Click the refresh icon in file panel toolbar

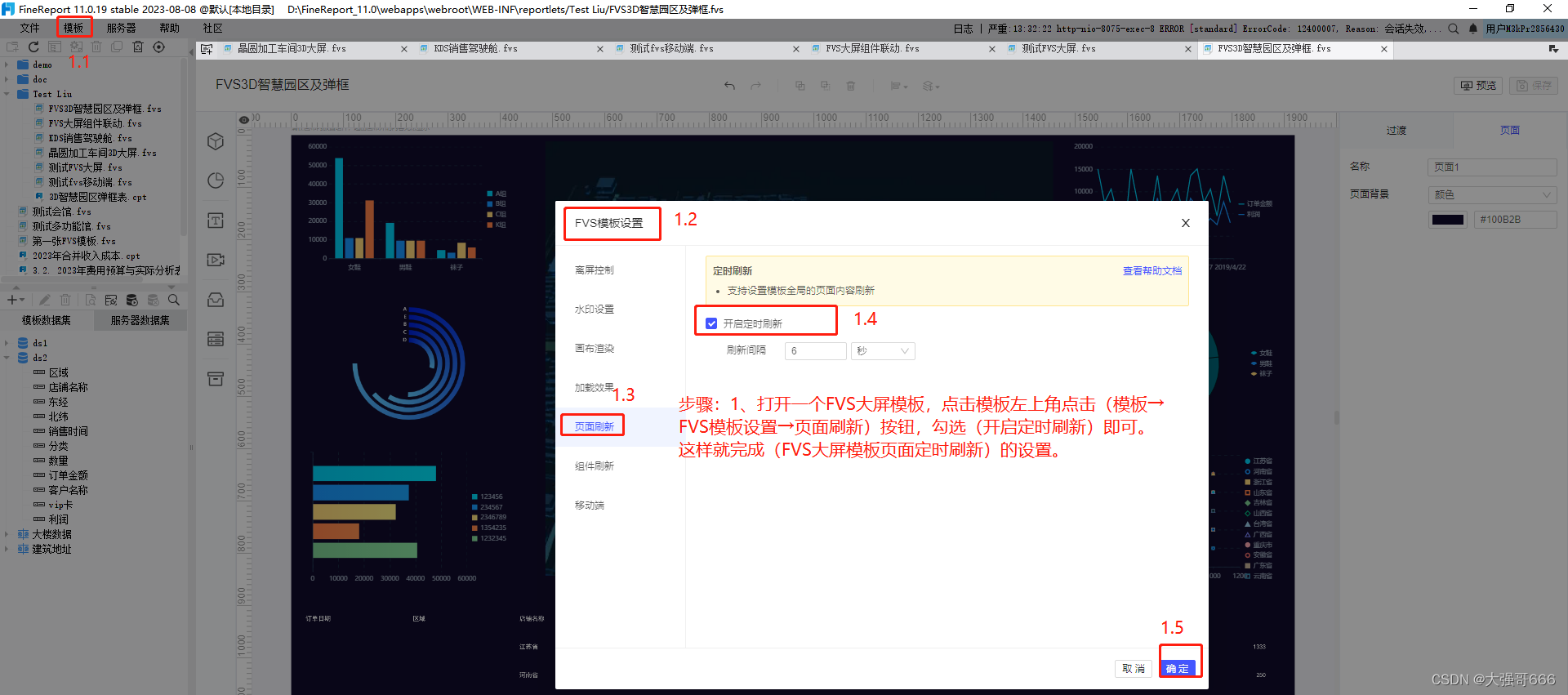[x=33, y=47]
